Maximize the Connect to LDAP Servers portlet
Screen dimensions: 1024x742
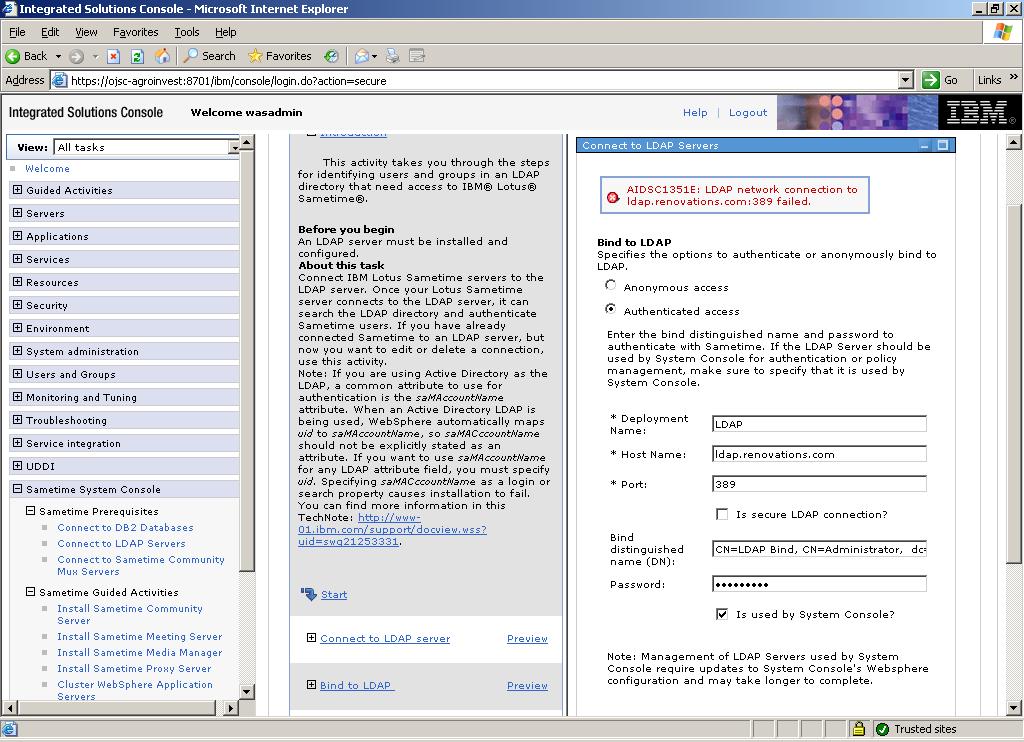pyautogui.click(x=942, y=145)
